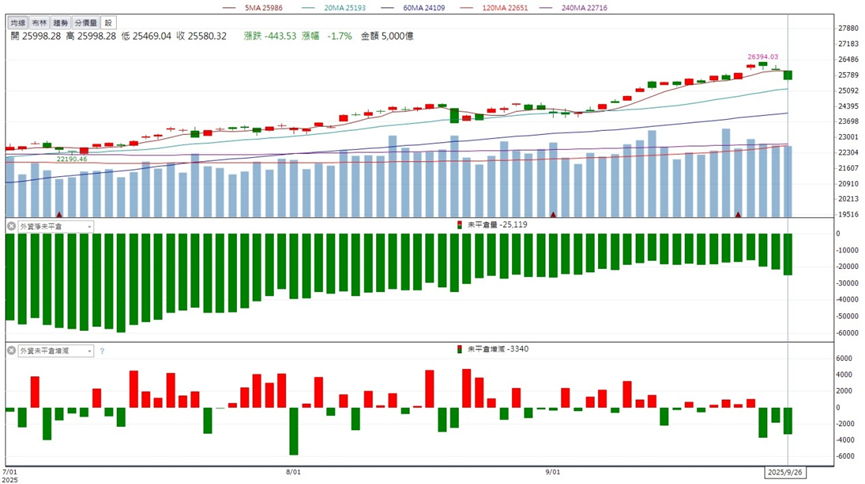Open the 設 settings button
The height and width of the screenshot is (484, 865).
coord(108,23)
